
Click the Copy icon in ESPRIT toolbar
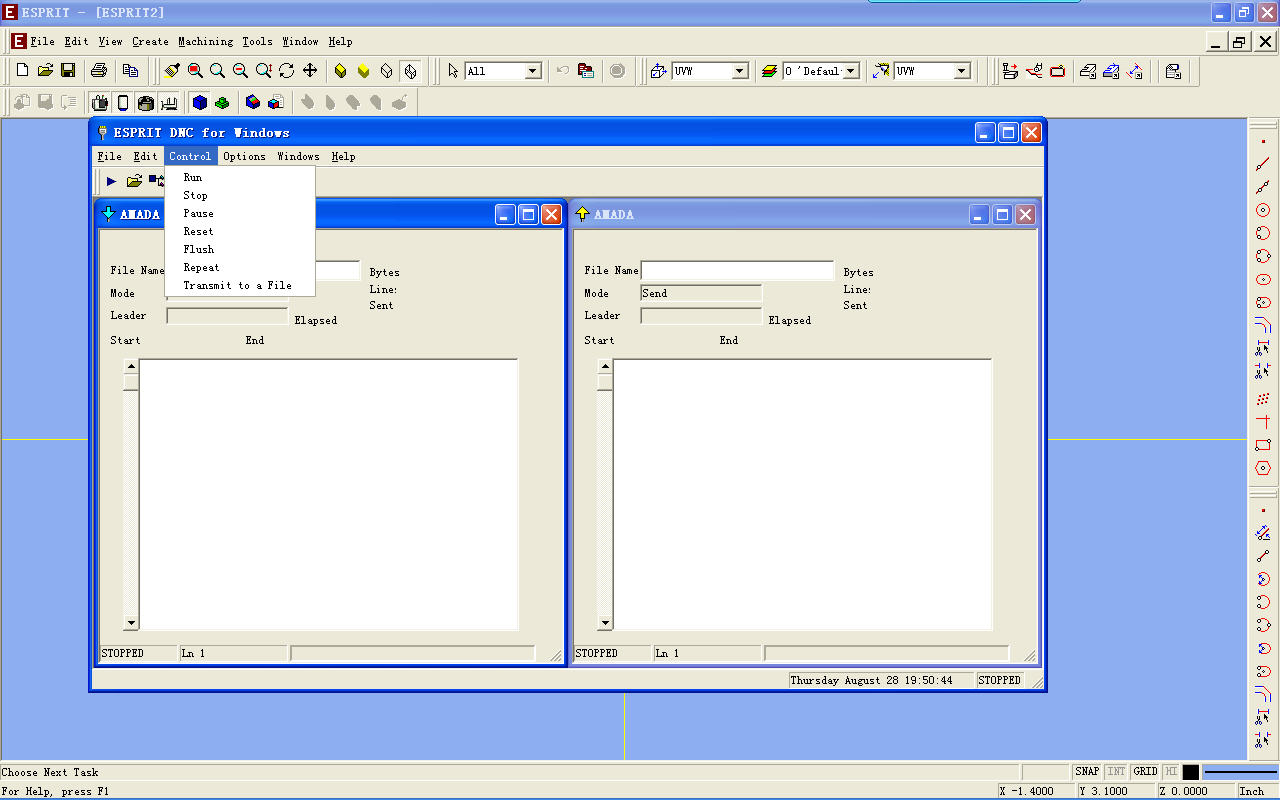click(x=130, y=70)
